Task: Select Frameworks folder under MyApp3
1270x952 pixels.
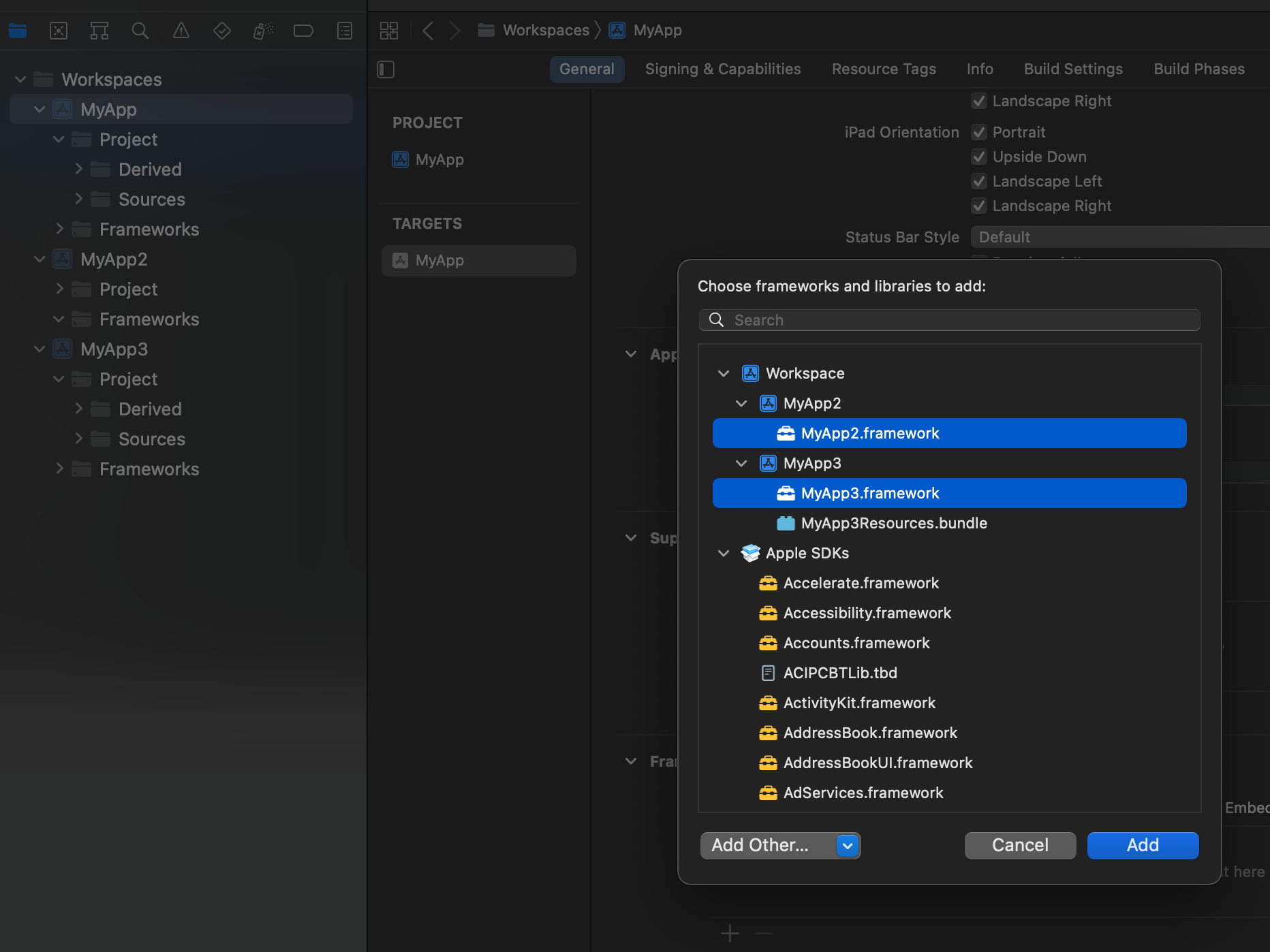Action: tap(181, 469)
